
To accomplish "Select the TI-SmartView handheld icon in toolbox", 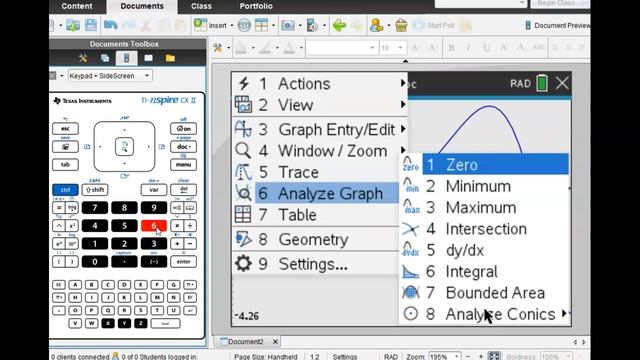I will click(x=127, y=58).
